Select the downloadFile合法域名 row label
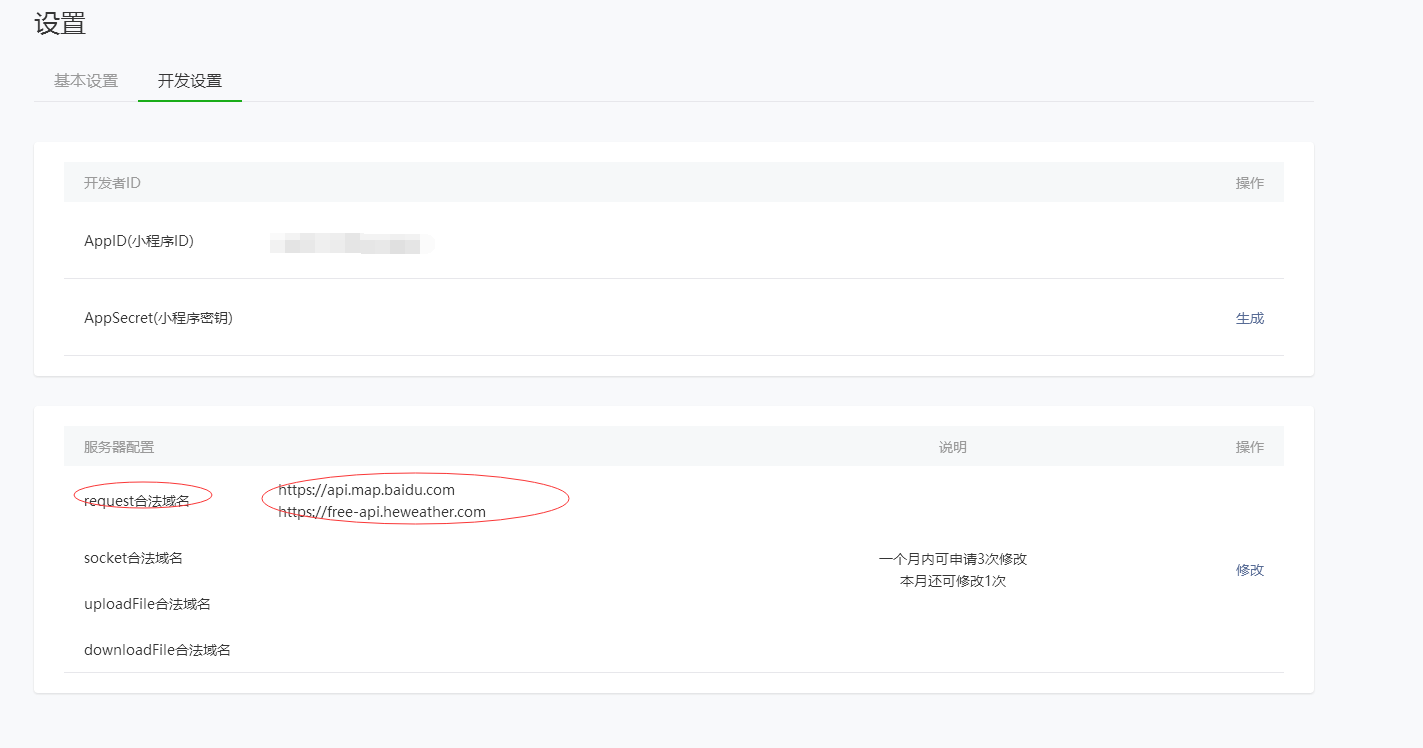The width and height of the screenshot is (1423, 748). tap(157, 650)
